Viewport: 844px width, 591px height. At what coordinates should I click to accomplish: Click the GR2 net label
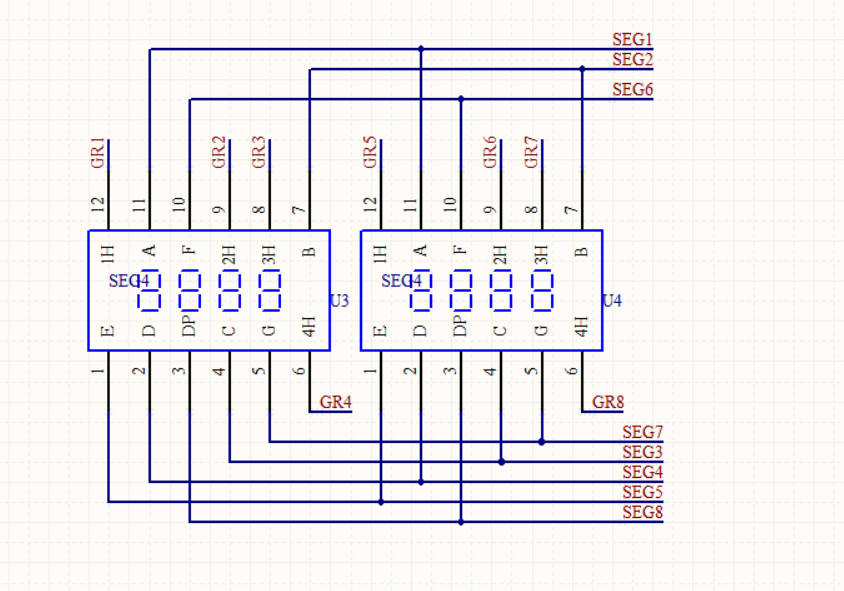pyautogui.click(x=219, y=153)
